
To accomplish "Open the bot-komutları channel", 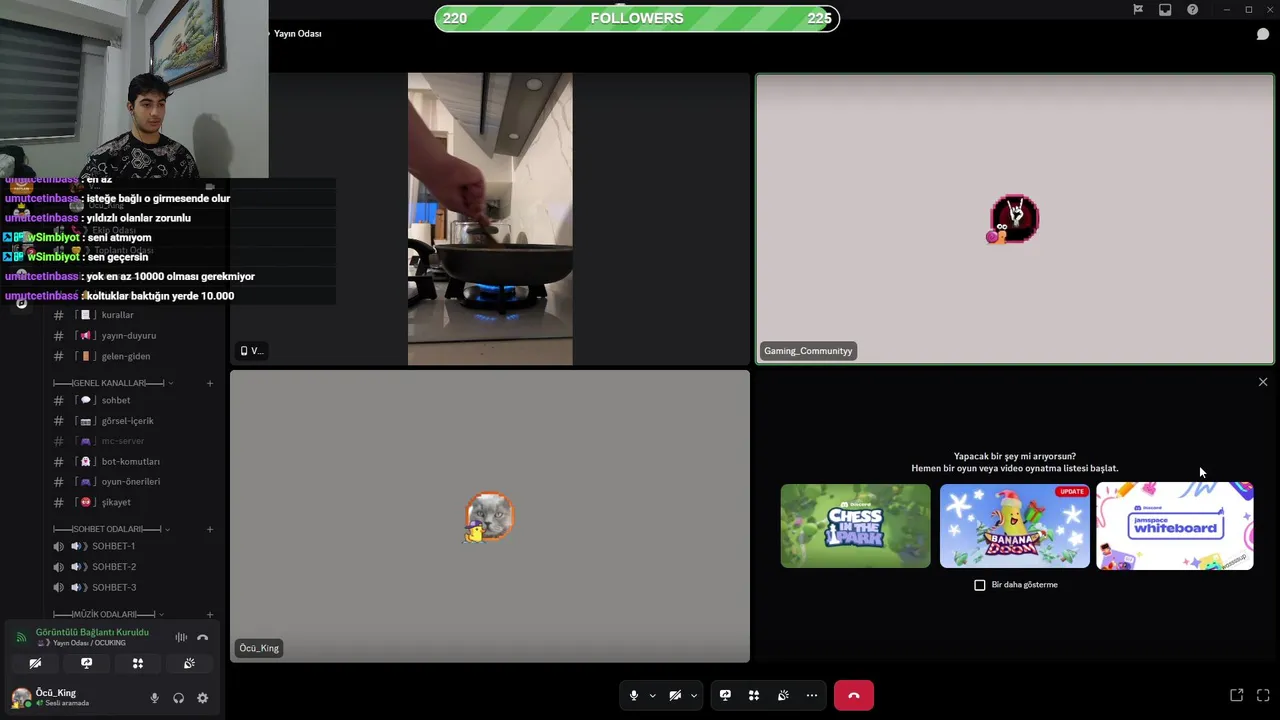I will pyautogui.click(x=132, y=461).
